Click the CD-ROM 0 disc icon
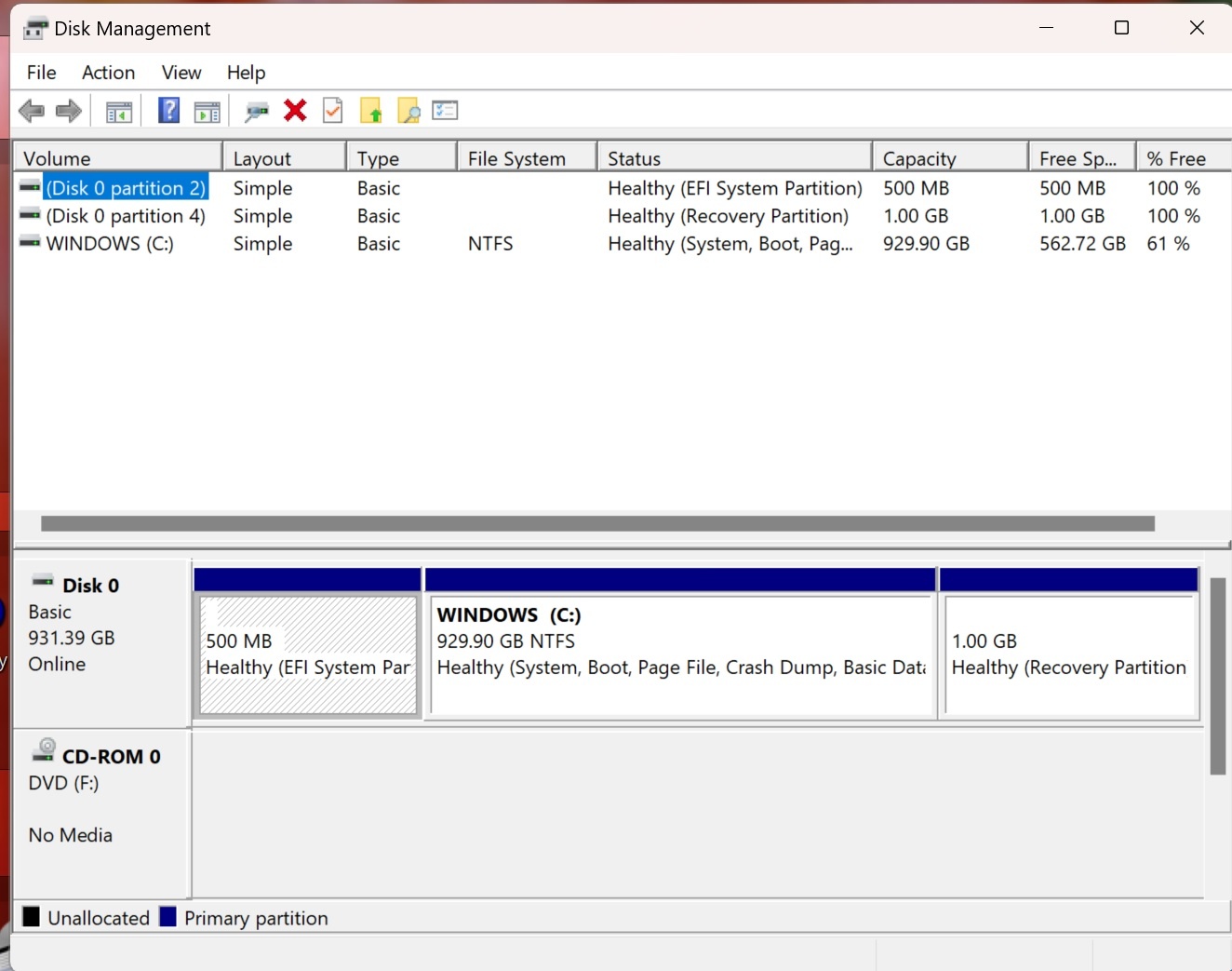The width and height of the screenshot is (1232, 971). (44, 750)
